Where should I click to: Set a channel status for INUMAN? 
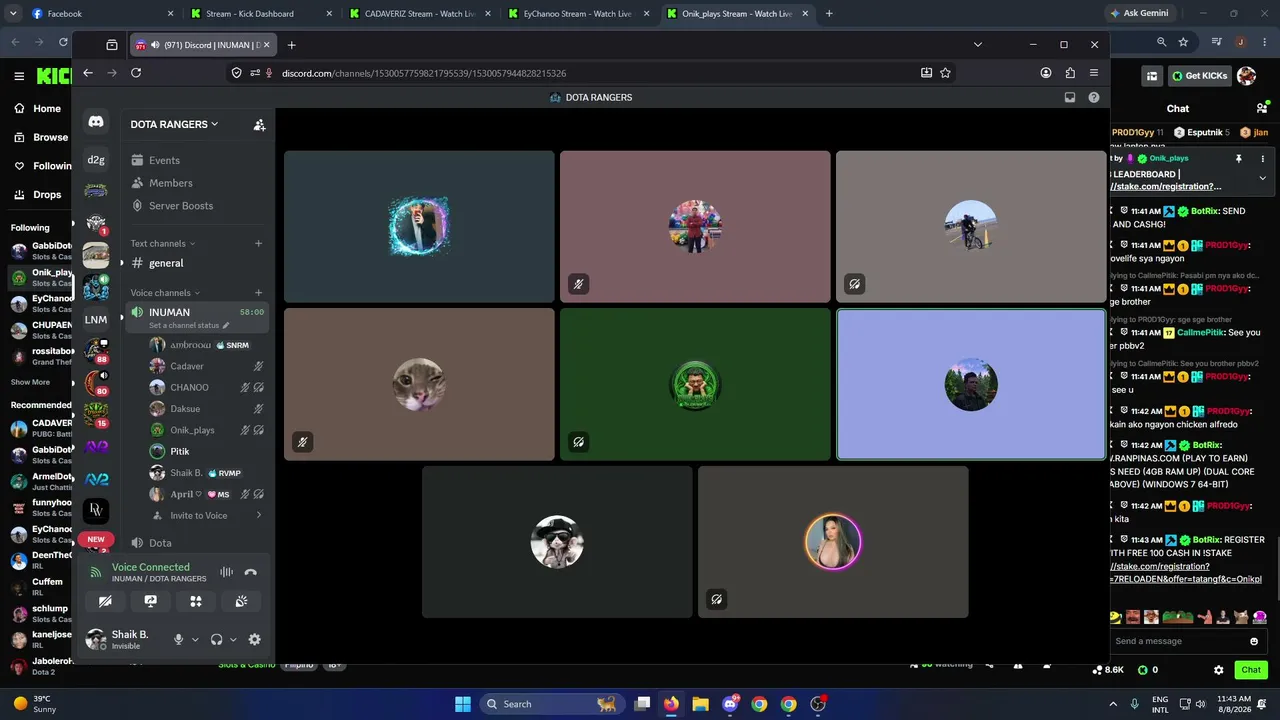(189, 326)
